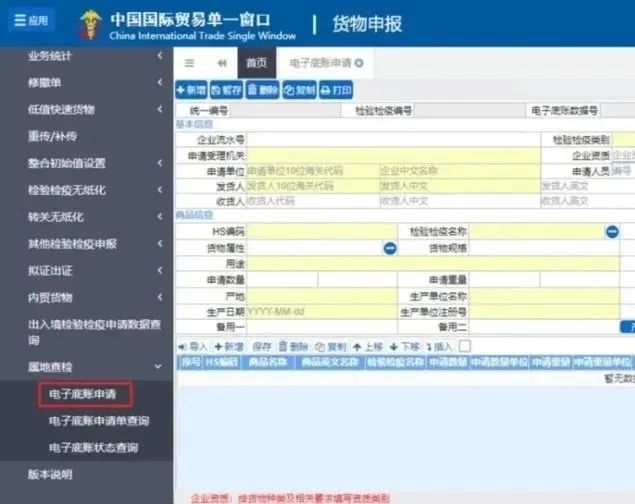Click the 删除 toolbar button at top
The image size is (635, 504).
tap(262, 90)
